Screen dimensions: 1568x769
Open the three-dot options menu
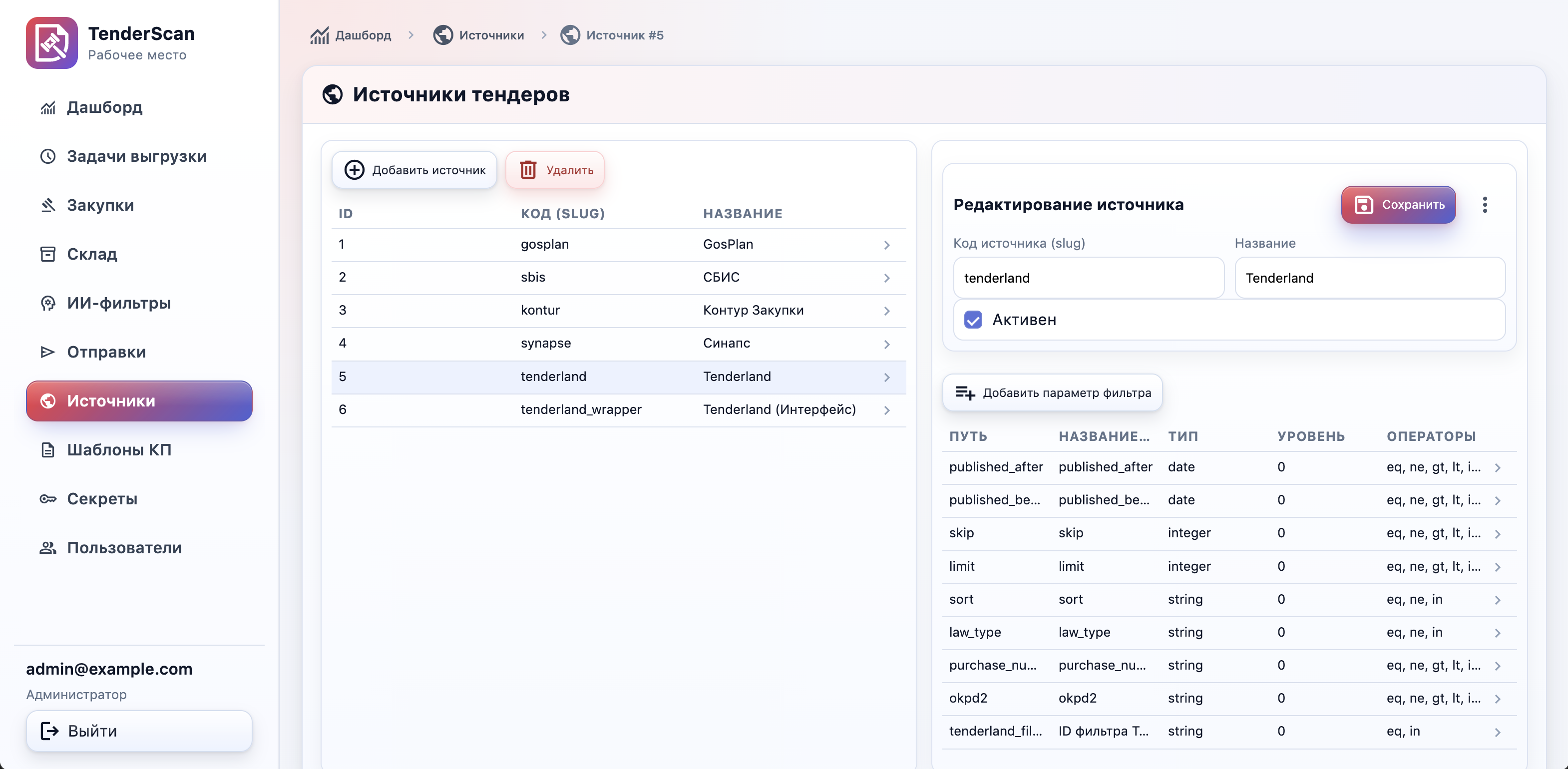(x=1485, y=205)
